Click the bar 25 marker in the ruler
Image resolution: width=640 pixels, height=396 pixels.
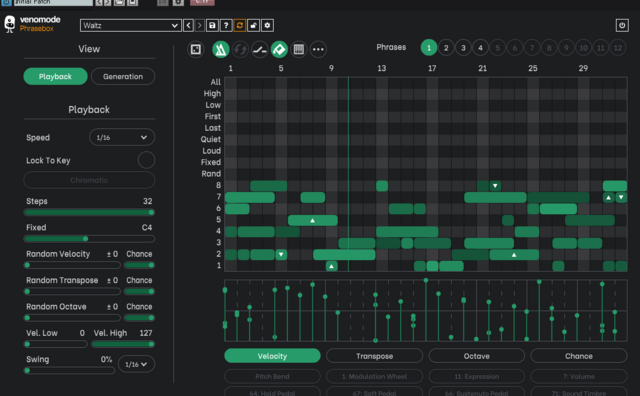533,68
